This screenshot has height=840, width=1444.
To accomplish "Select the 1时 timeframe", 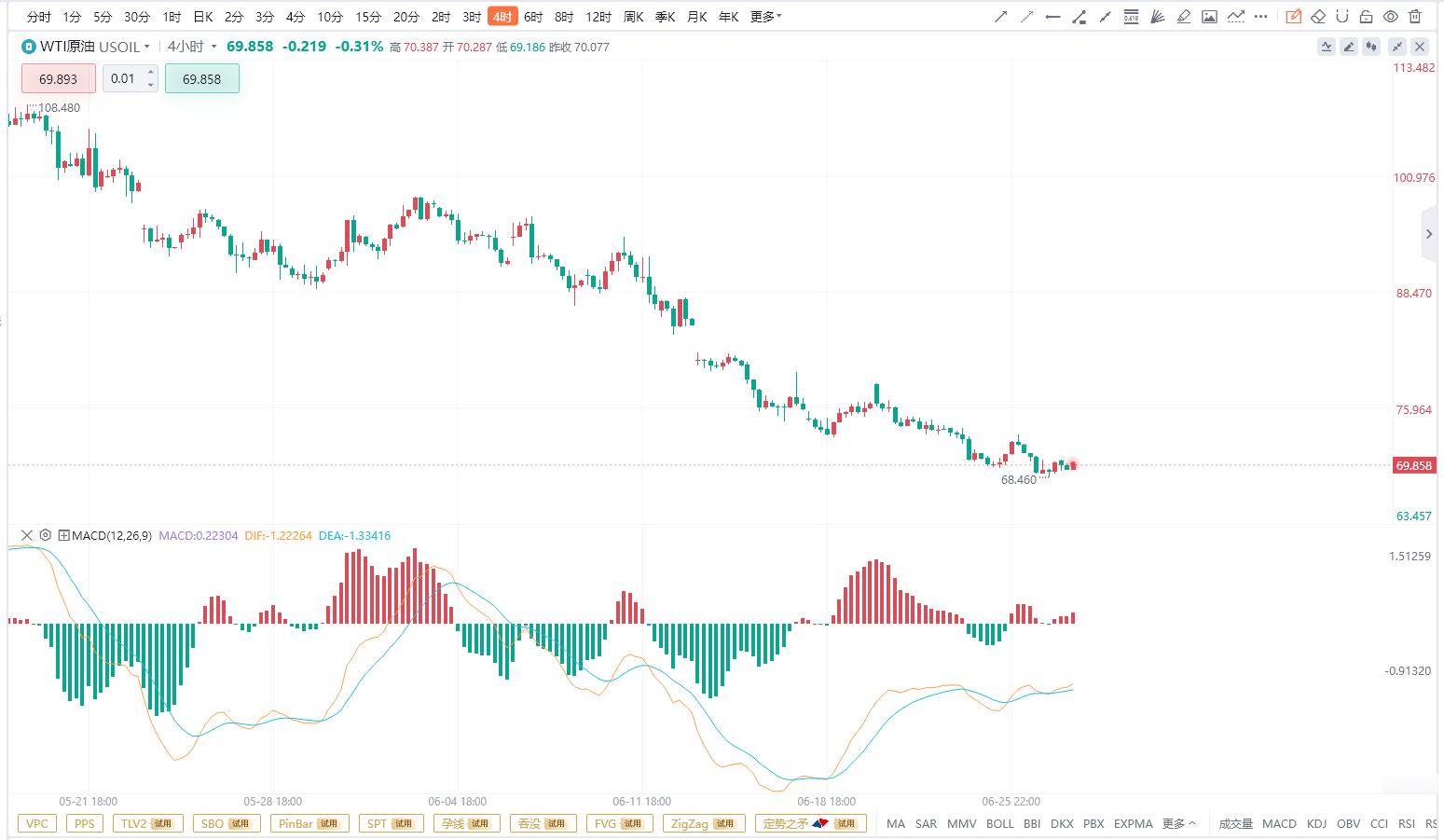I will (172, 17).
